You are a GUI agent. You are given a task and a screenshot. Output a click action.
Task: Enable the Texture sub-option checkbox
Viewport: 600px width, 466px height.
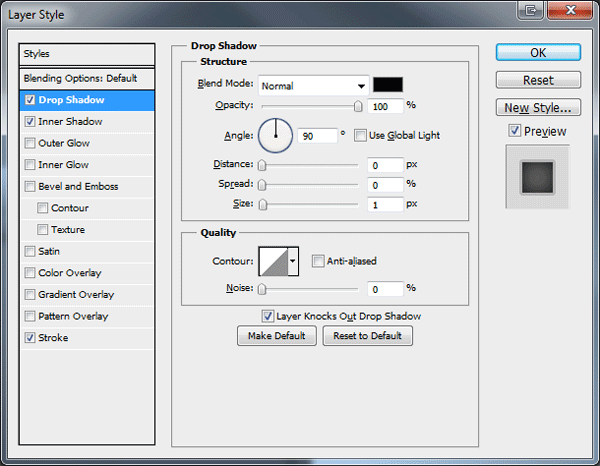pos(42,230)
